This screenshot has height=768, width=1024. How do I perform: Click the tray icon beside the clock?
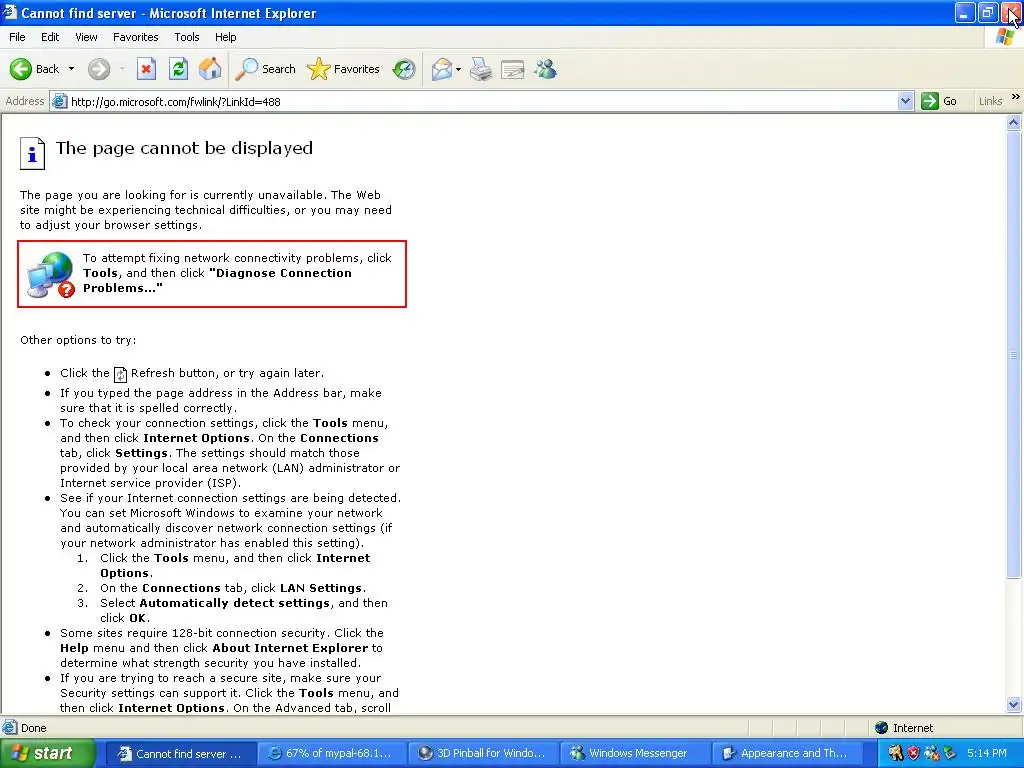point(950,754)
